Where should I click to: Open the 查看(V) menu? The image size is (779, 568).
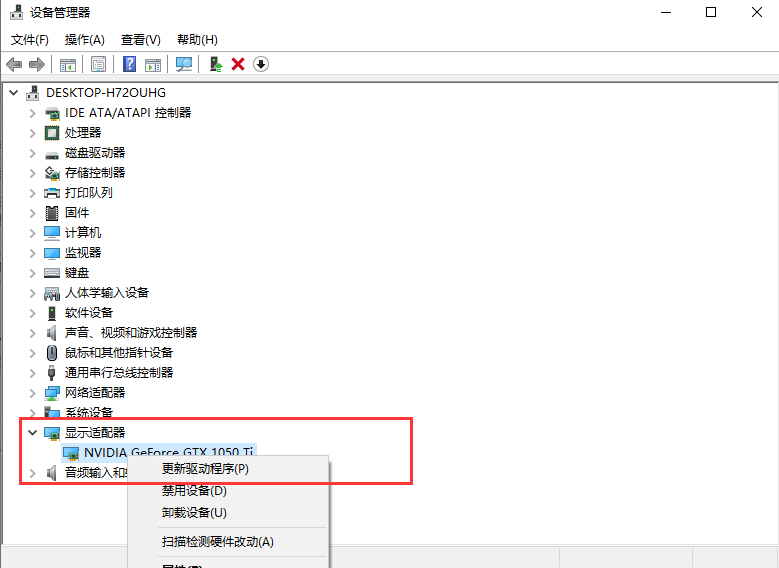[140, 40]
